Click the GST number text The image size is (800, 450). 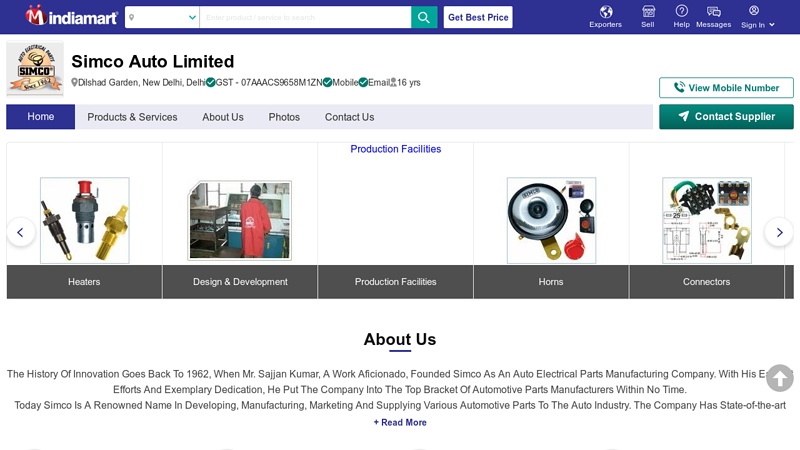[269, 83]
